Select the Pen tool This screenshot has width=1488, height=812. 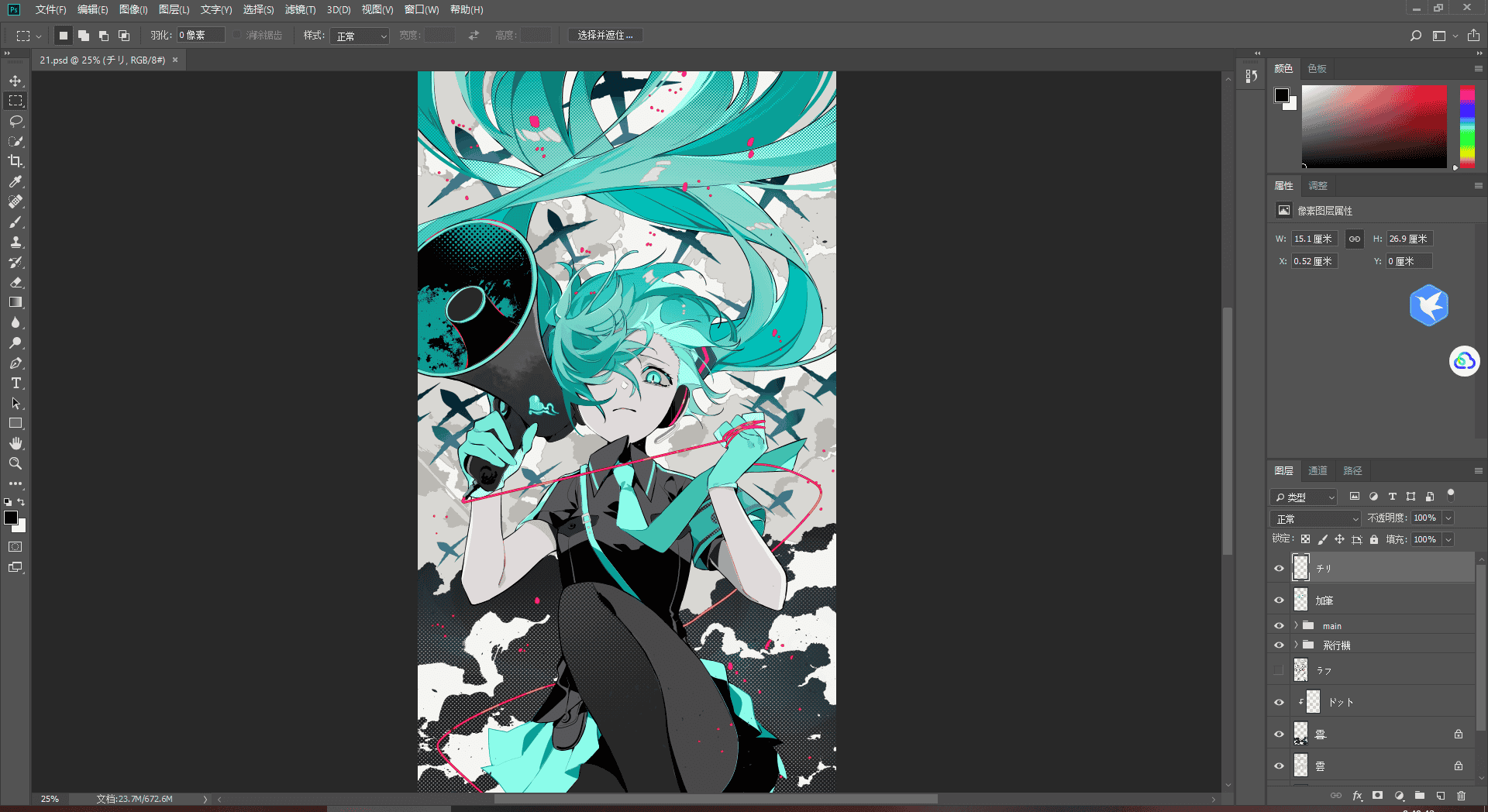point(15,363)
